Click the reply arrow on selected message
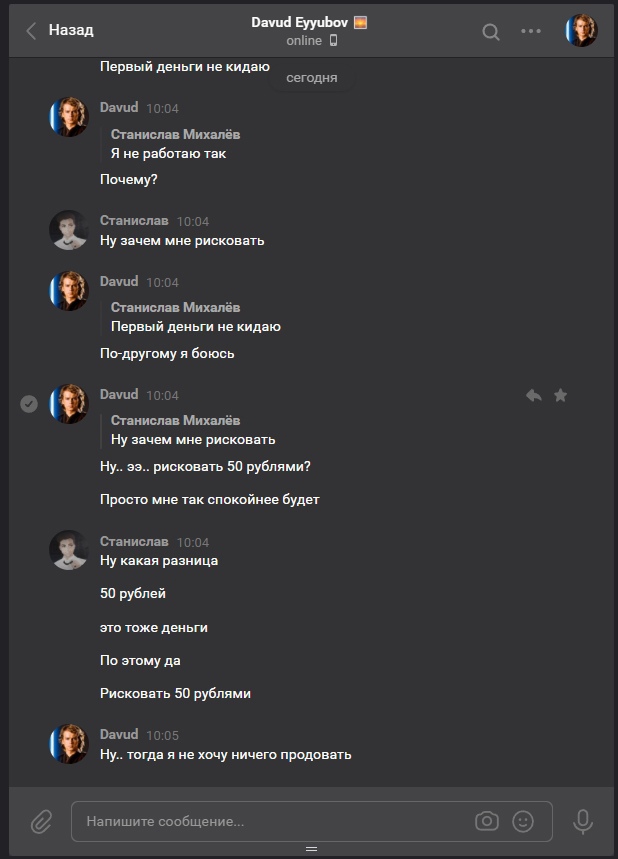Screen dimensions: 618x859 pyautogui.click(x=534, y=395)
